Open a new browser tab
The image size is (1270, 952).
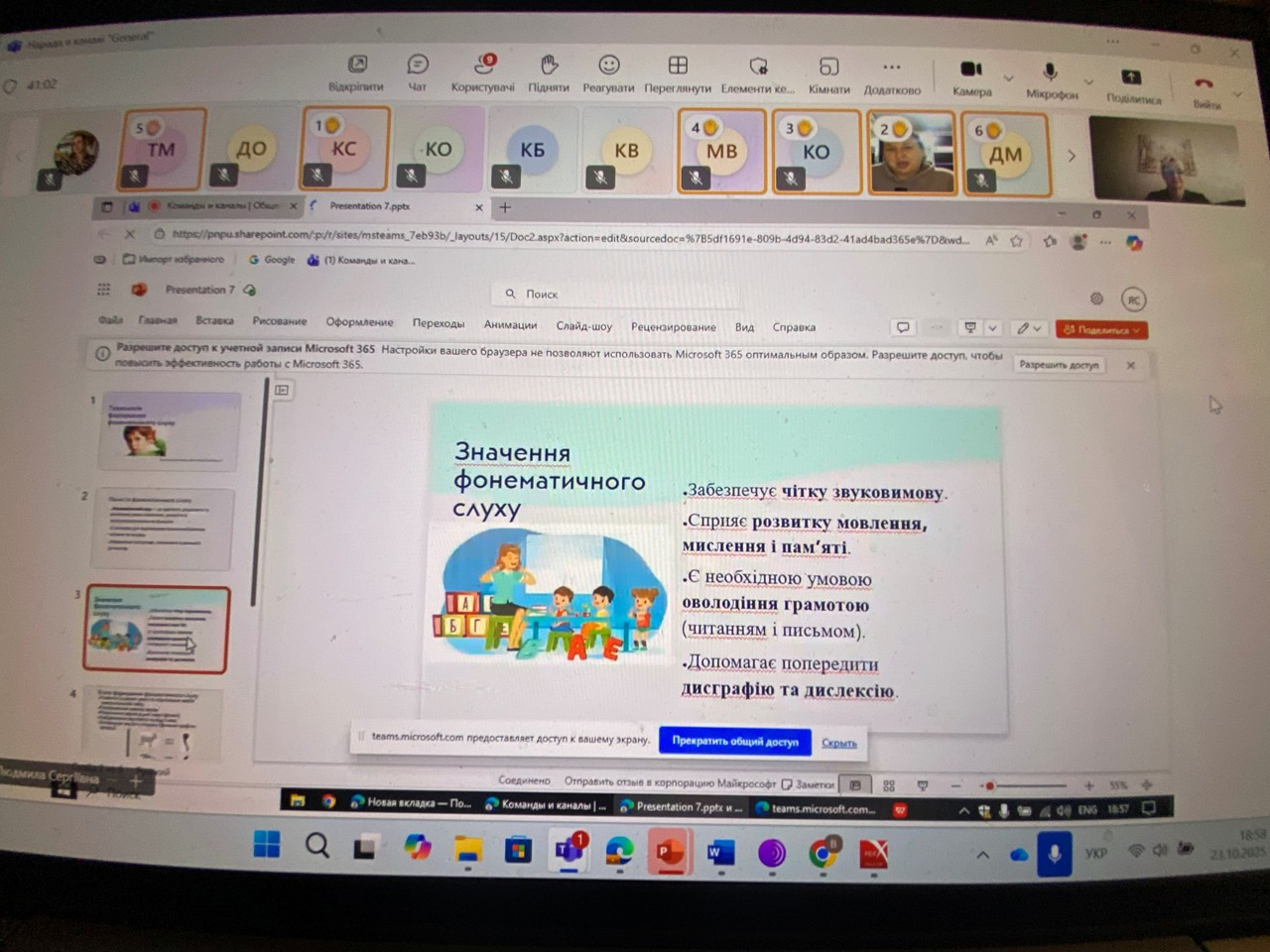tap(505, 207)
